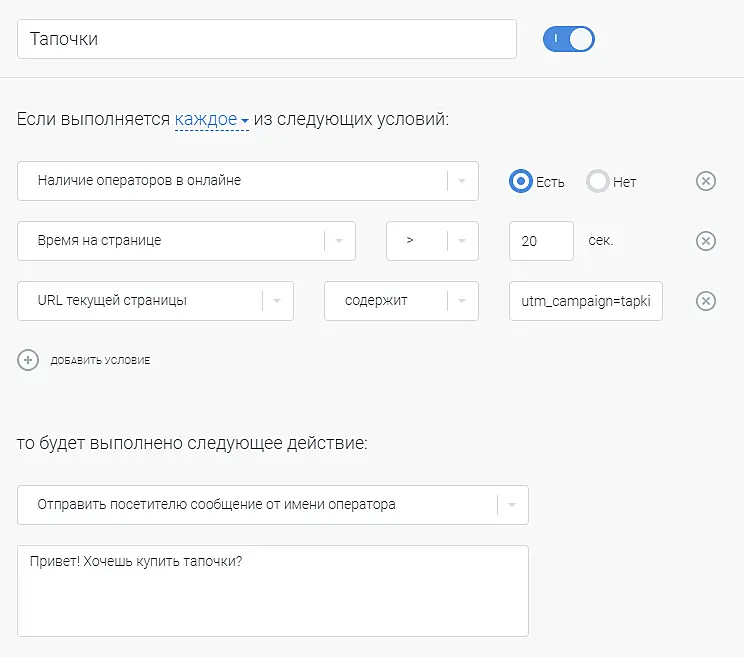
Task: Click the rule name field Тапочки
Action: pyautogui.click(x=267, y=39)
